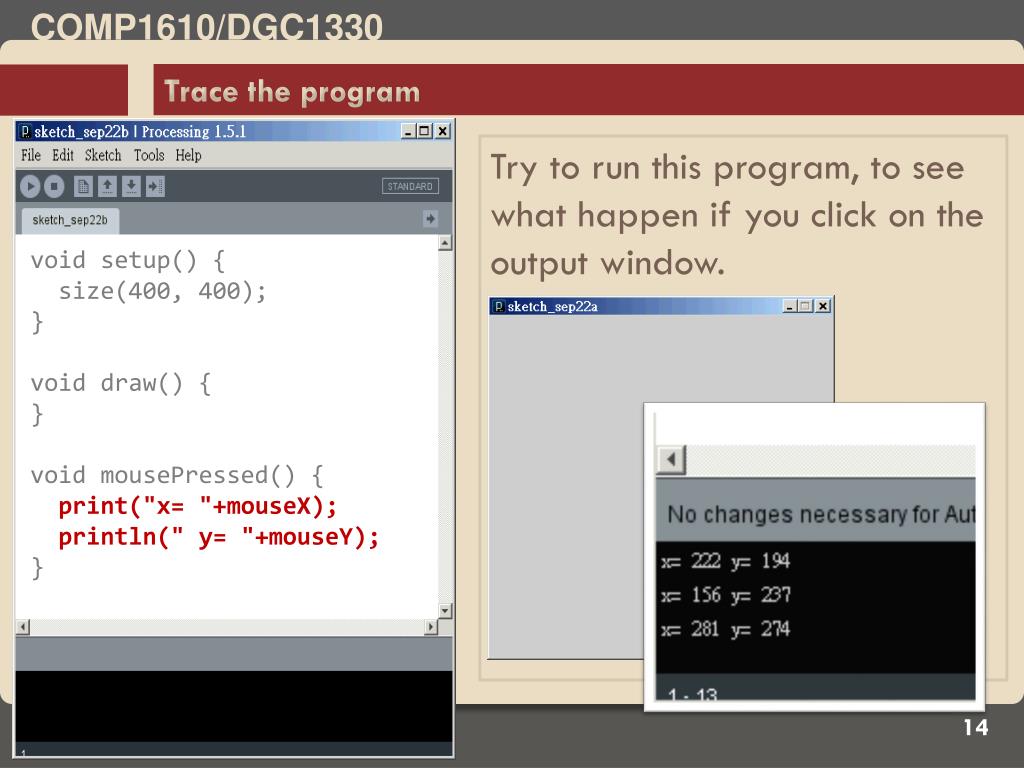Click the horizontal scroll-left arrow in editor

[x=23, y=627]
